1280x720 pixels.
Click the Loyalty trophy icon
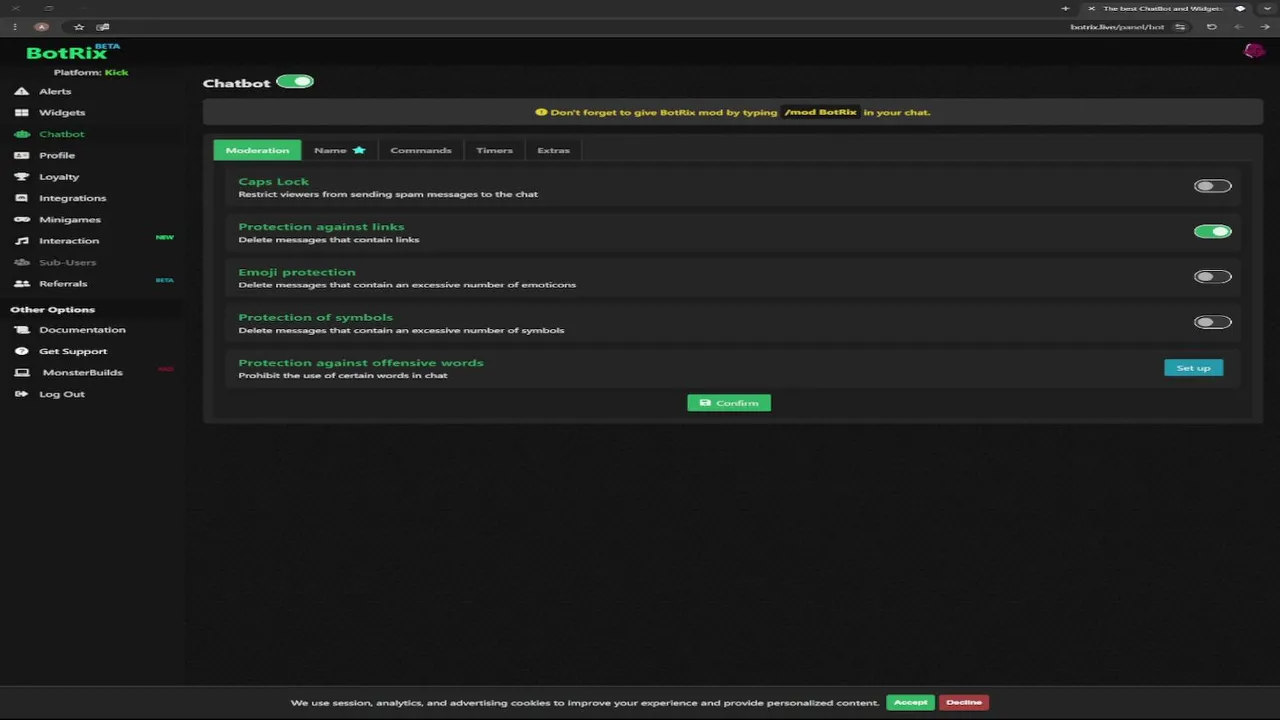click(21, 177)
